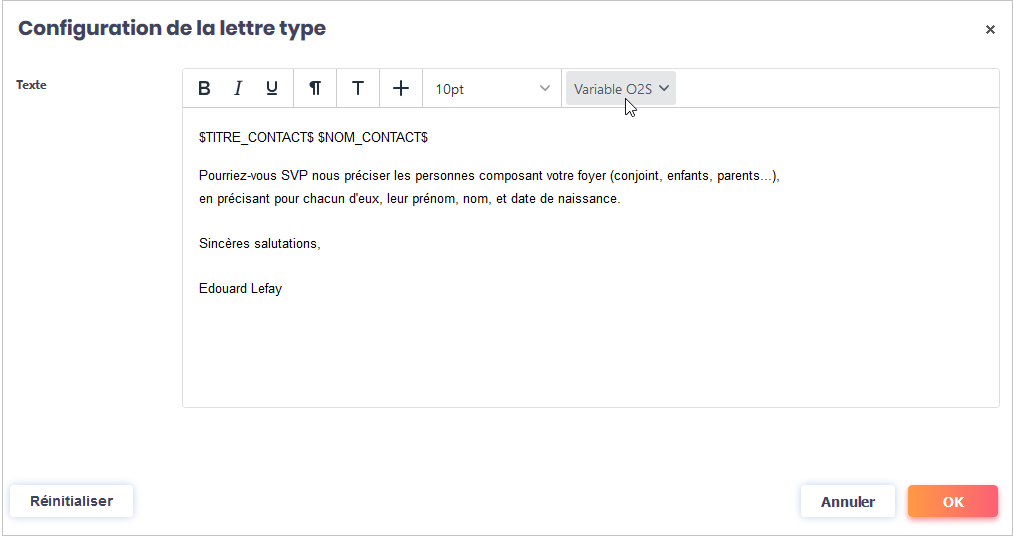Place cursor on $TITRE_CONTACT$ variable
Screen dimensions: 1014x536
pyautogui.click(x=256, y=137)
